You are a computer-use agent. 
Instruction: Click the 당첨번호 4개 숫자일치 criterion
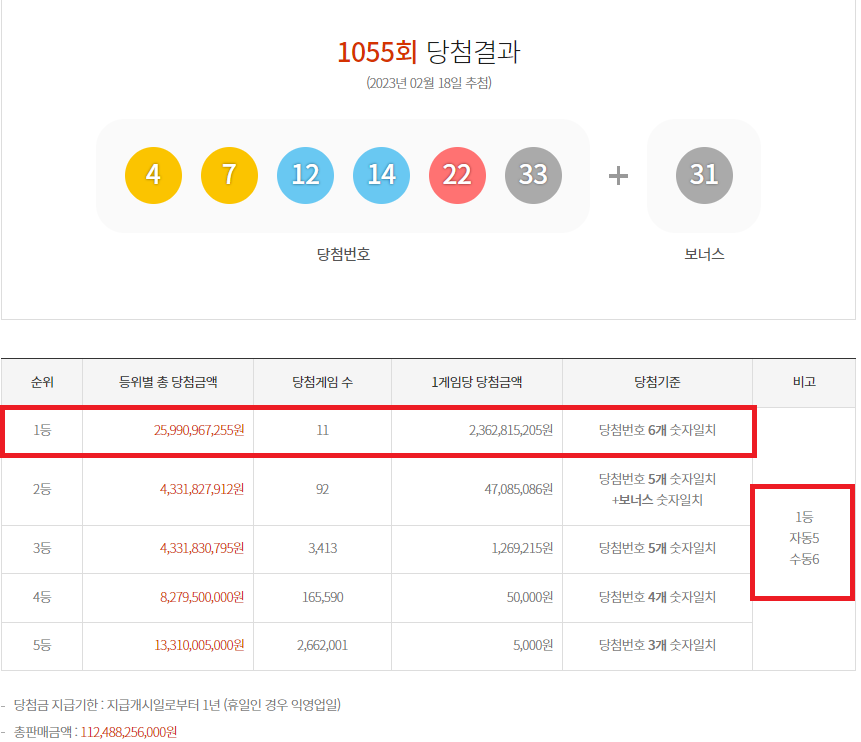click(x=657, y=597)
